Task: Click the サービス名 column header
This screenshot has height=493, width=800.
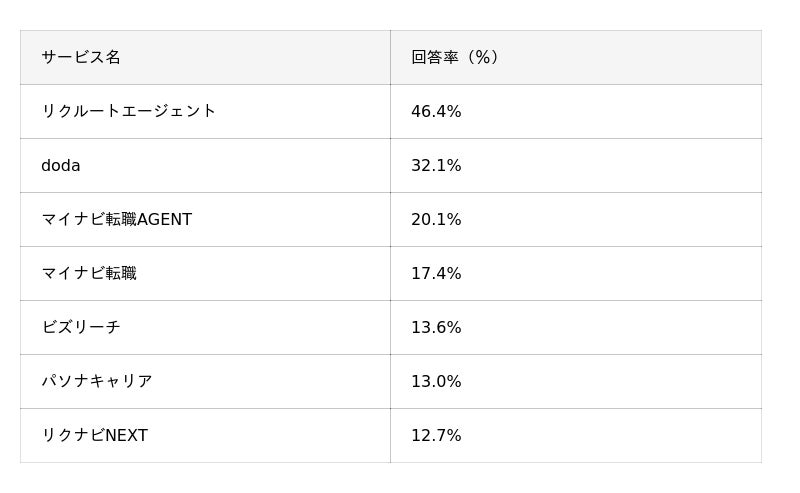Action: [81, 57]
